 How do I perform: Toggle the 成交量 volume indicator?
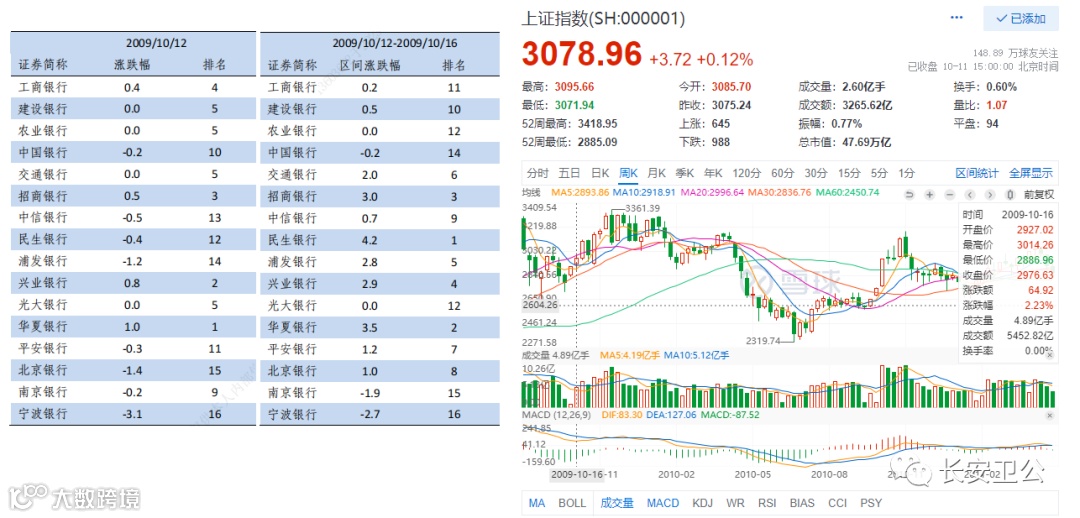616,504
